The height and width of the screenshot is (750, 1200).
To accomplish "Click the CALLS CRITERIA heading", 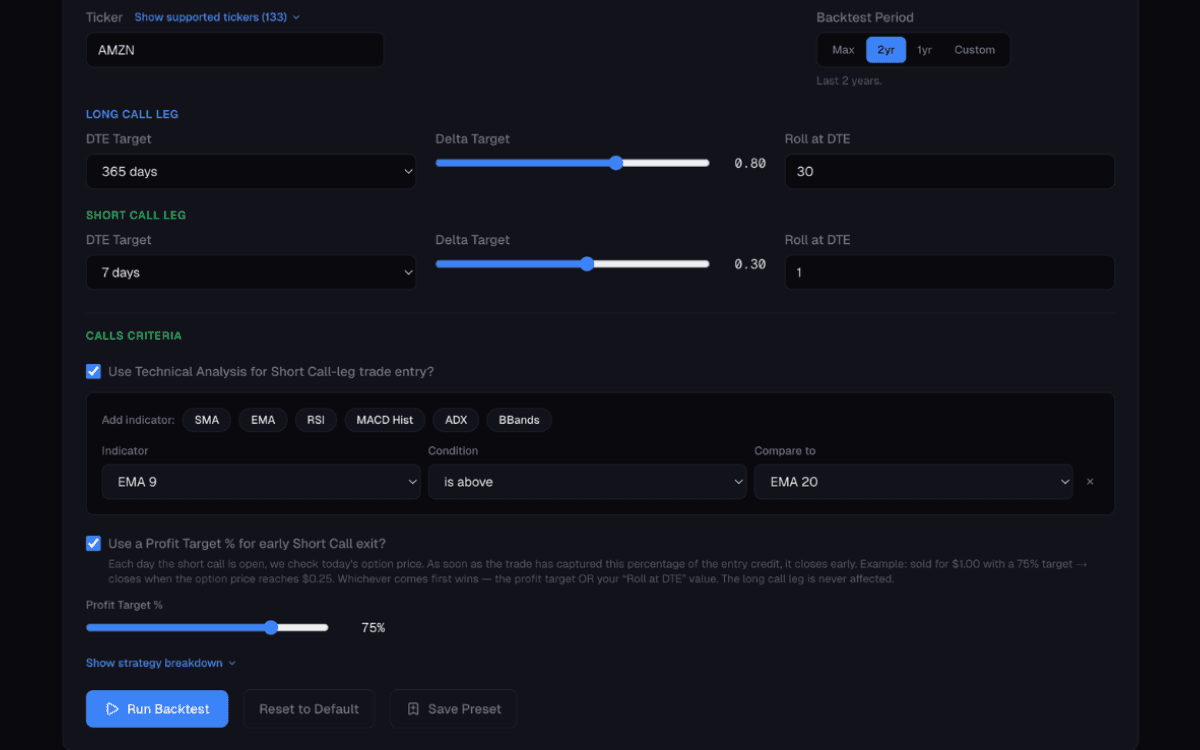I will point(134,336).
